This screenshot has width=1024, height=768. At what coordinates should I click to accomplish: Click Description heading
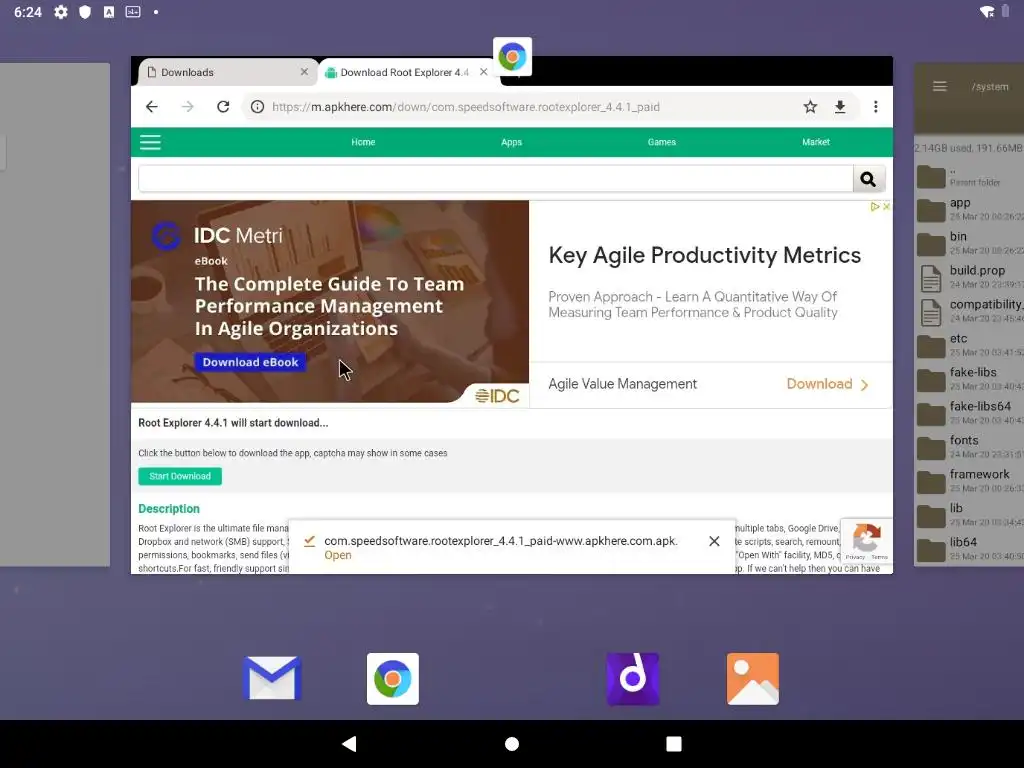coord(168,509)
